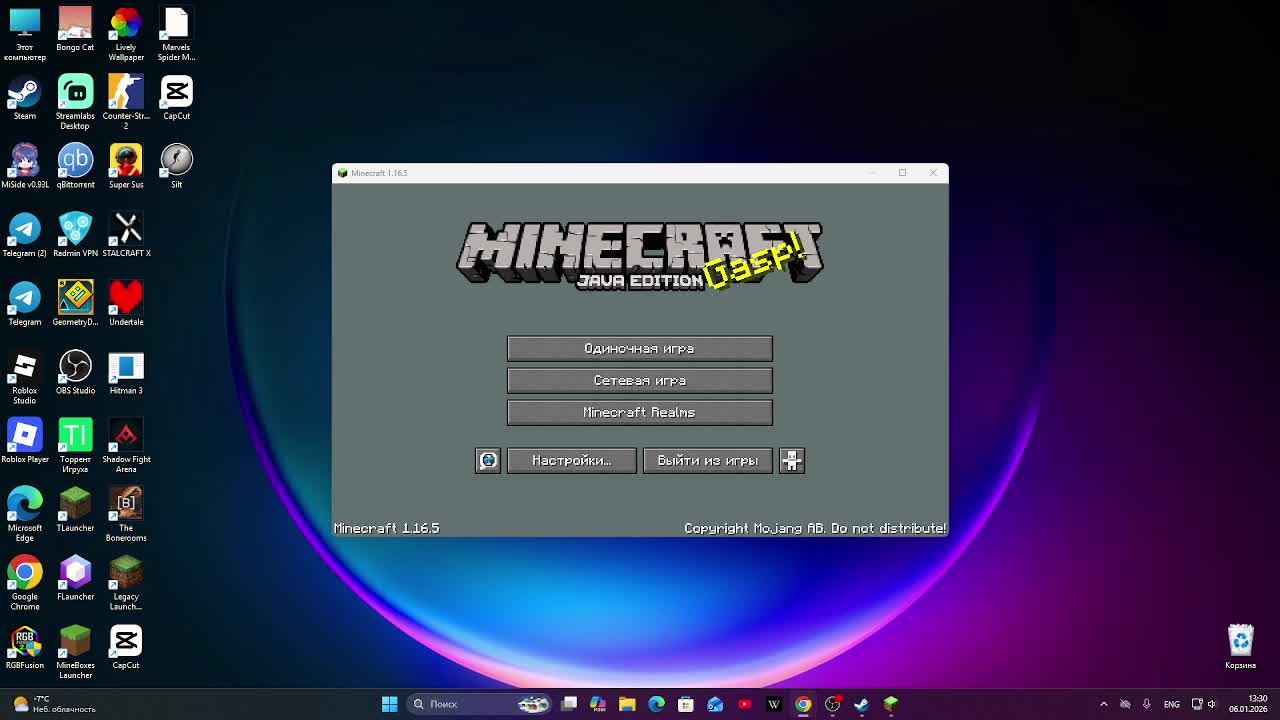Launch Roblox Studio desktop shortcut
Viewport: 1280px width, 720px height.
(25, 378)
